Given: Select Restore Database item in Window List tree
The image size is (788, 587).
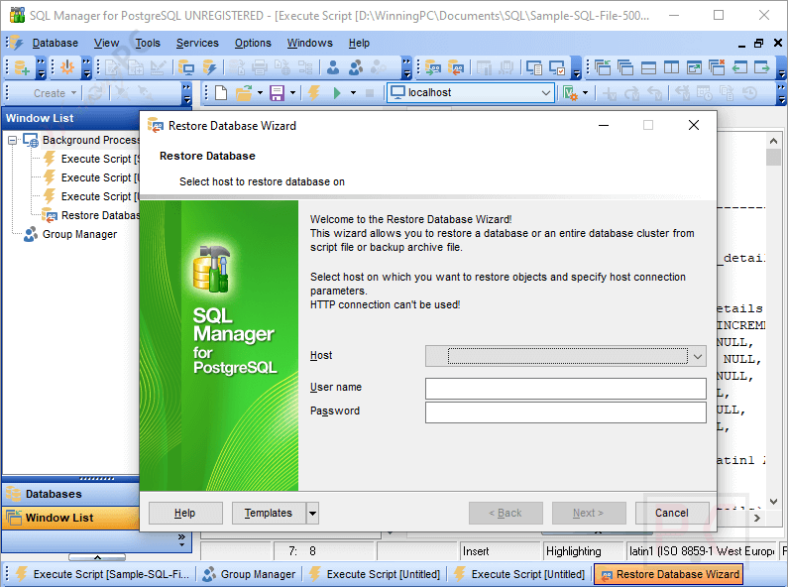Looking at the screenshot, I should [x=100, y=216].
